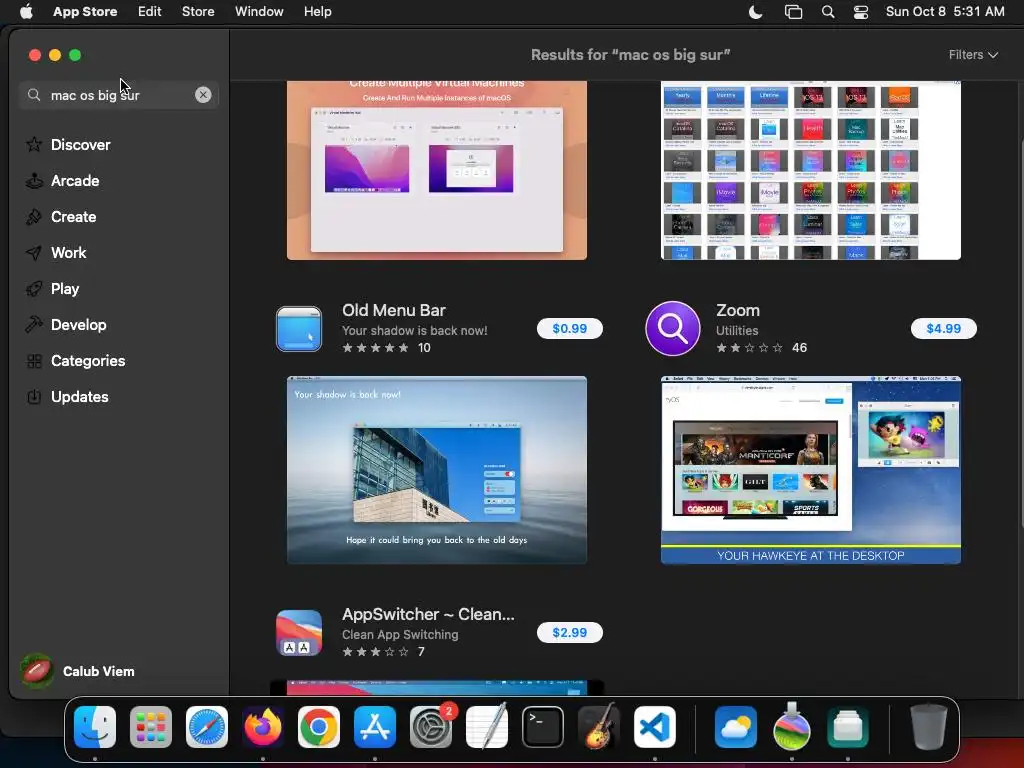
Task: Open Finder from the Dock
Action: (x=95, y=727)
